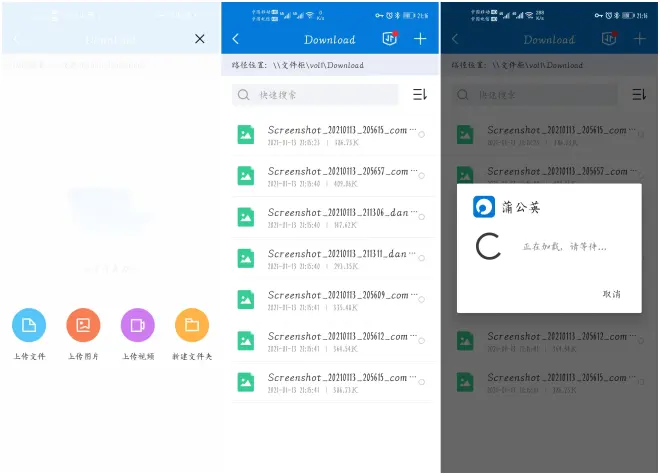Tap the back arrow on the middle Download screen
The image size is (660, 475).
[236, 39]
